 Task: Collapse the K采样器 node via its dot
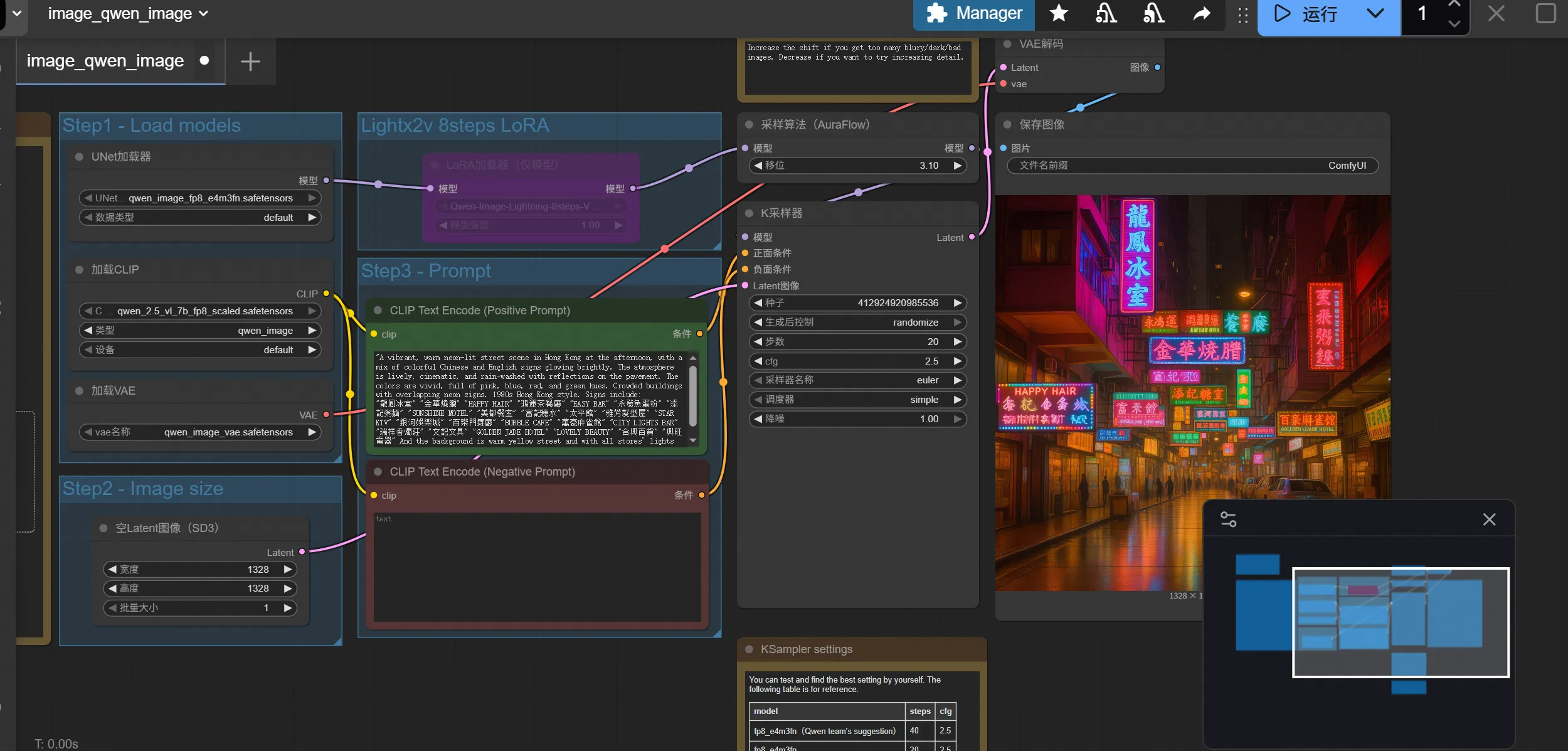pyautogui.click(x=749, y=213)
